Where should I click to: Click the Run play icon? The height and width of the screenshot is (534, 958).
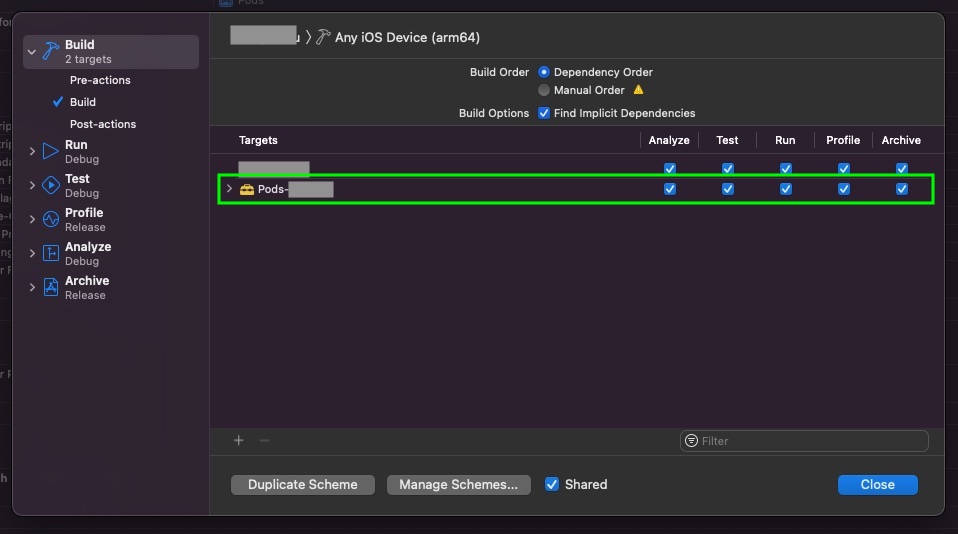tap(51, 152)
